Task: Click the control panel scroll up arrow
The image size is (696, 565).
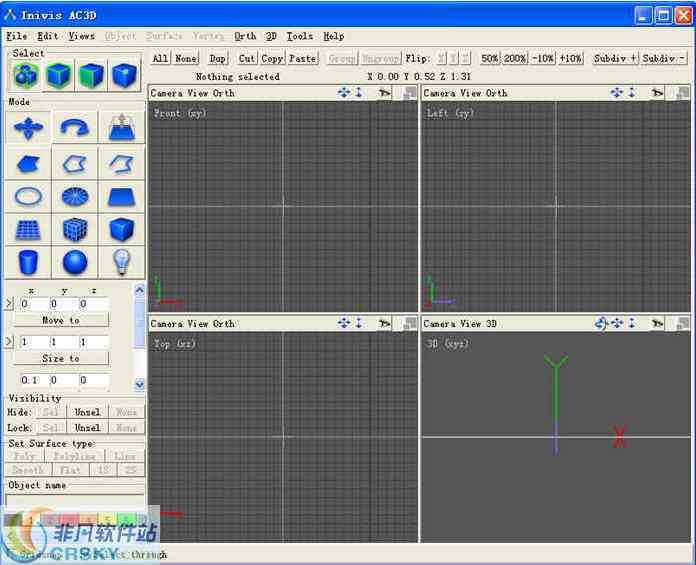Action: pos(139,290)
